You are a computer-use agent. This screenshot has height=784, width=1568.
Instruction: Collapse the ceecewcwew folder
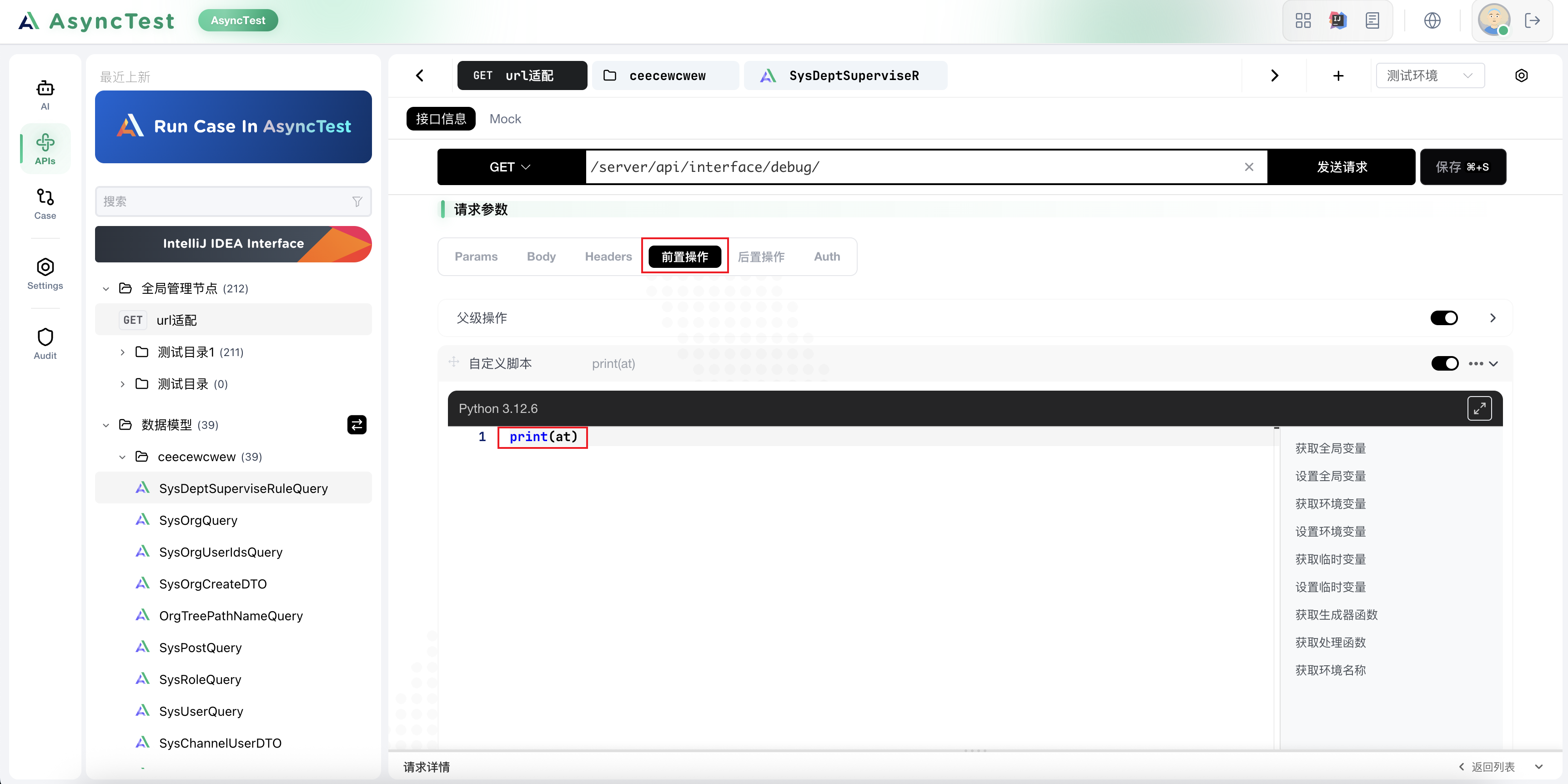[122, 457]
